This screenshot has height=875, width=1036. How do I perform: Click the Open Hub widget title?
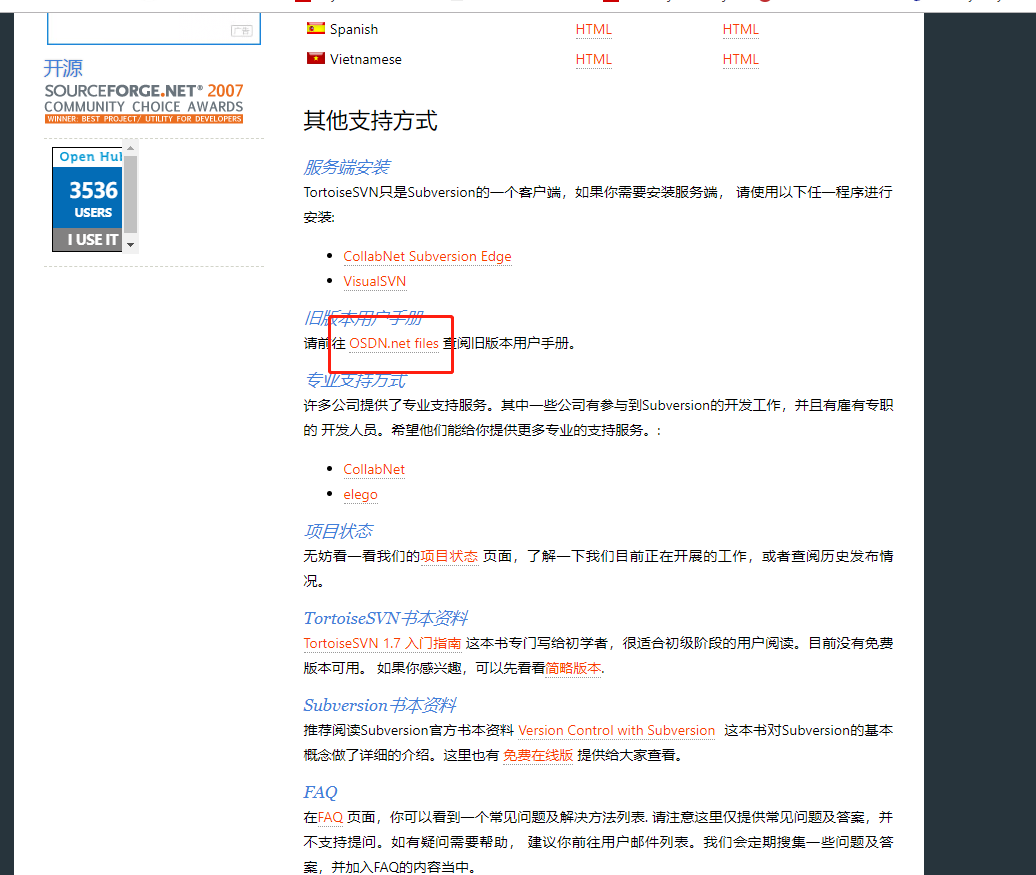[90, 157]
